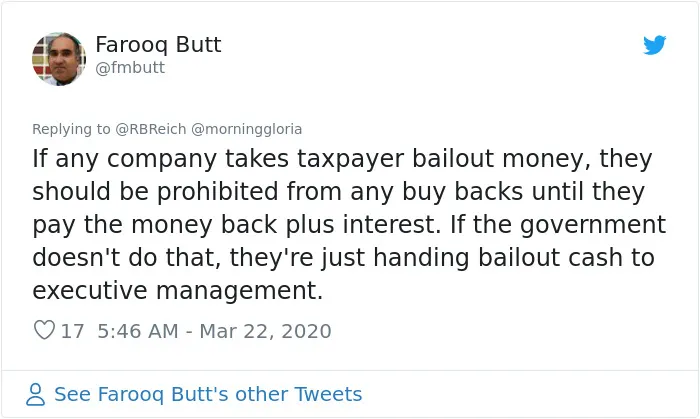
Task: Open Farooq Butt's profile photo
Action: click(x=59, y=59)
